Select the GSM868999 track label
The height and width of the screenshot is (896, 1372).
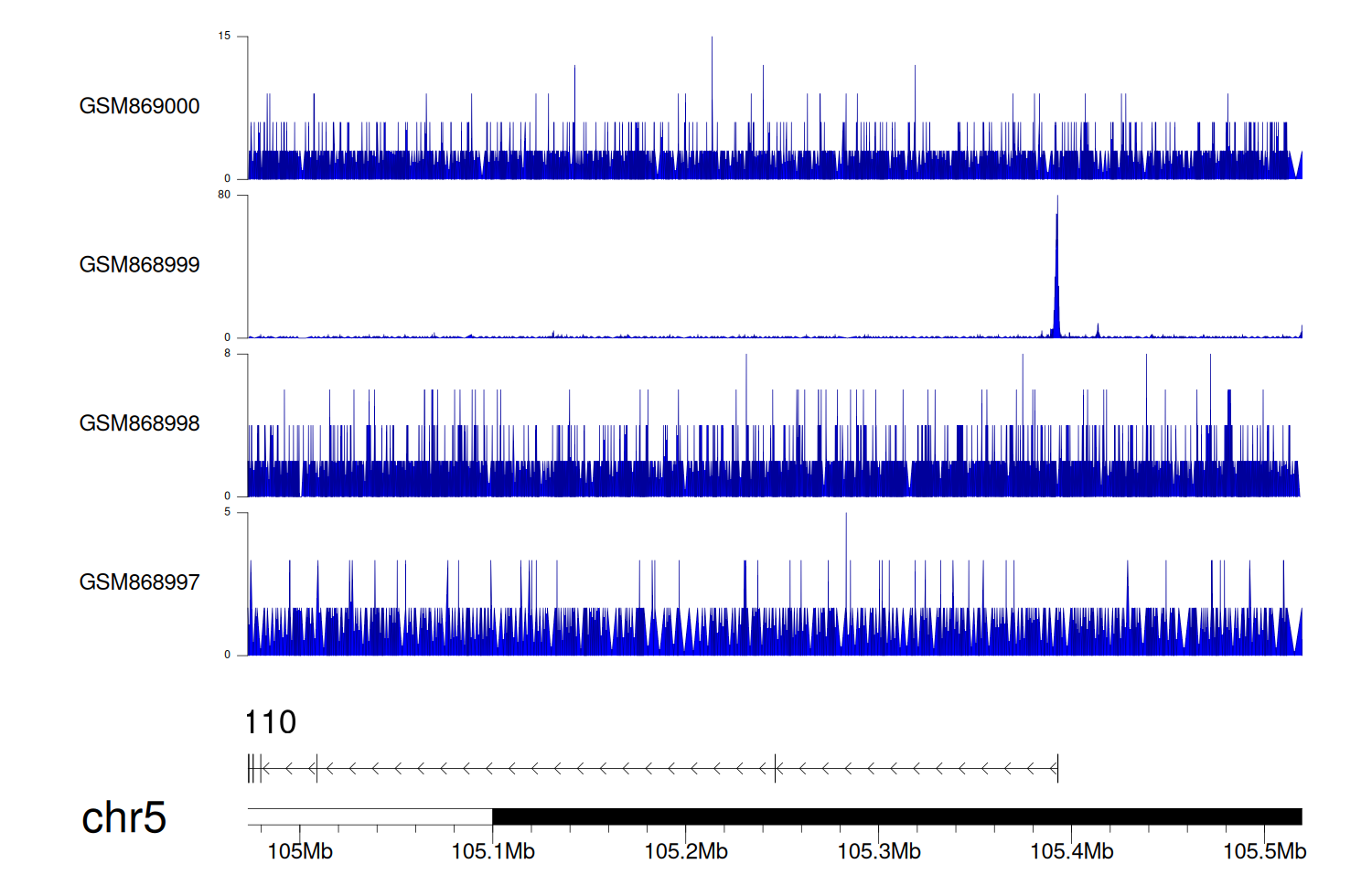[x=139, y=265]
